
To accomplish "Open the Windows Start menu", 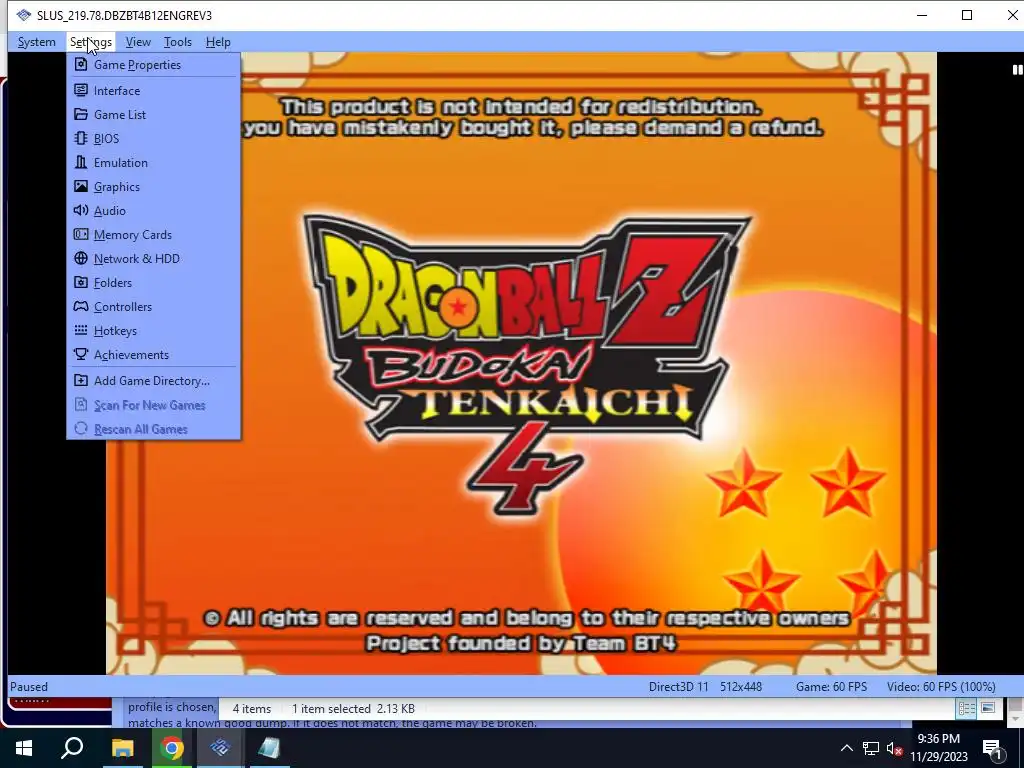I will (x=24, y=748).
